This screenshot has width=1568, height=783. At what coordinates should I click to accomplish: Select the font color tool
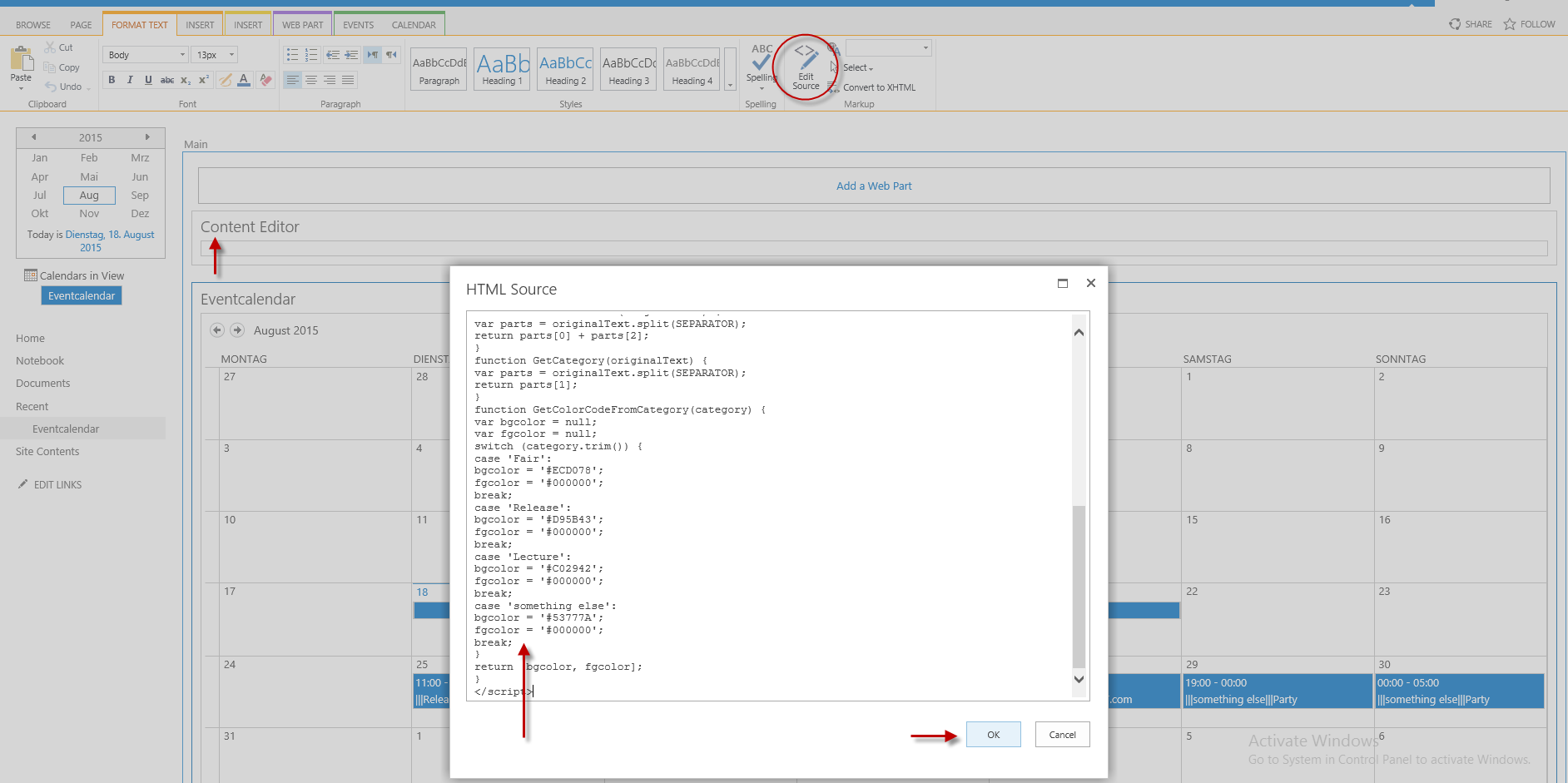244,80
